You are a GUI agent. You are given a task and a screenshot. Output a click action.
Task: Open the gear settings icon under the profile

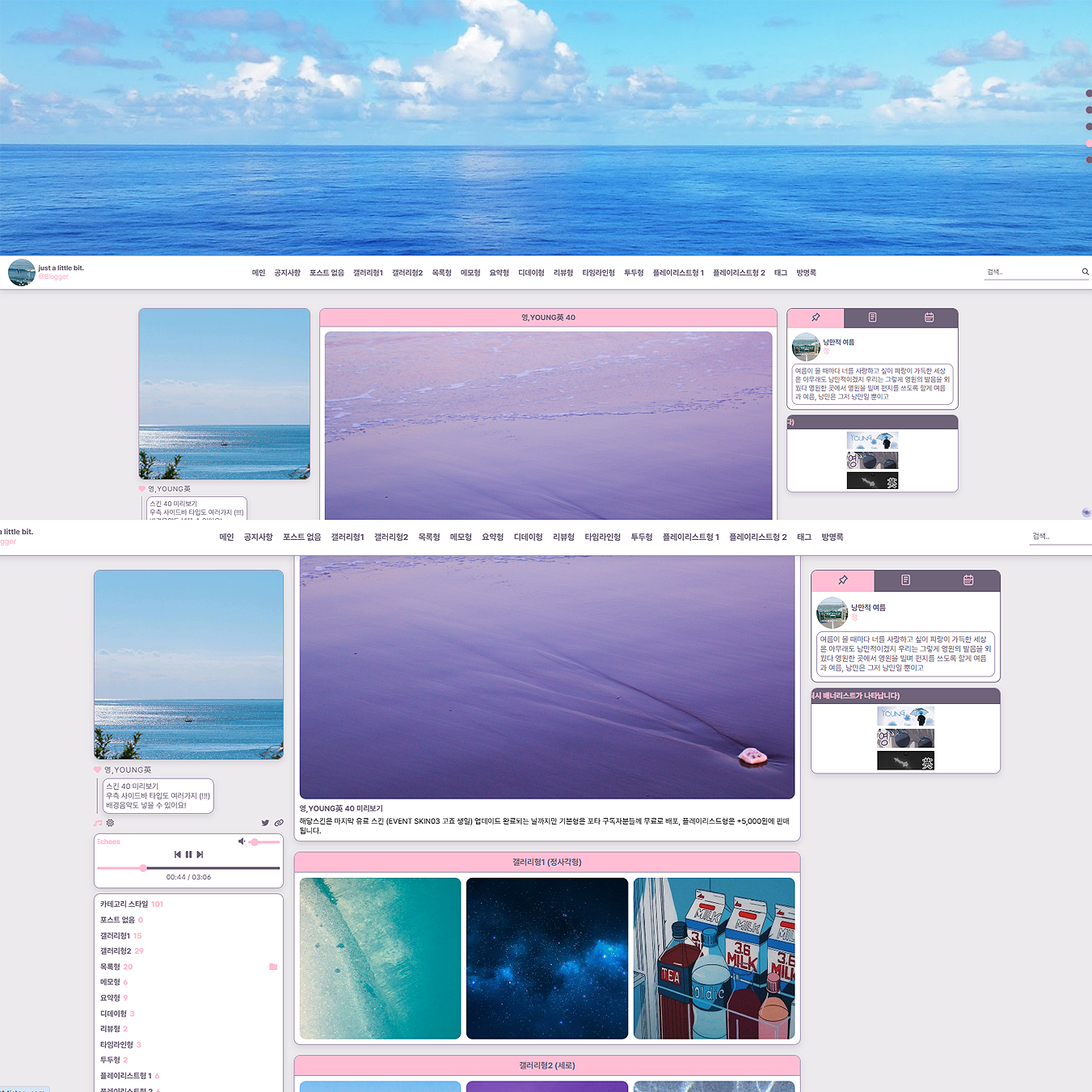click(x=110, y=823)
